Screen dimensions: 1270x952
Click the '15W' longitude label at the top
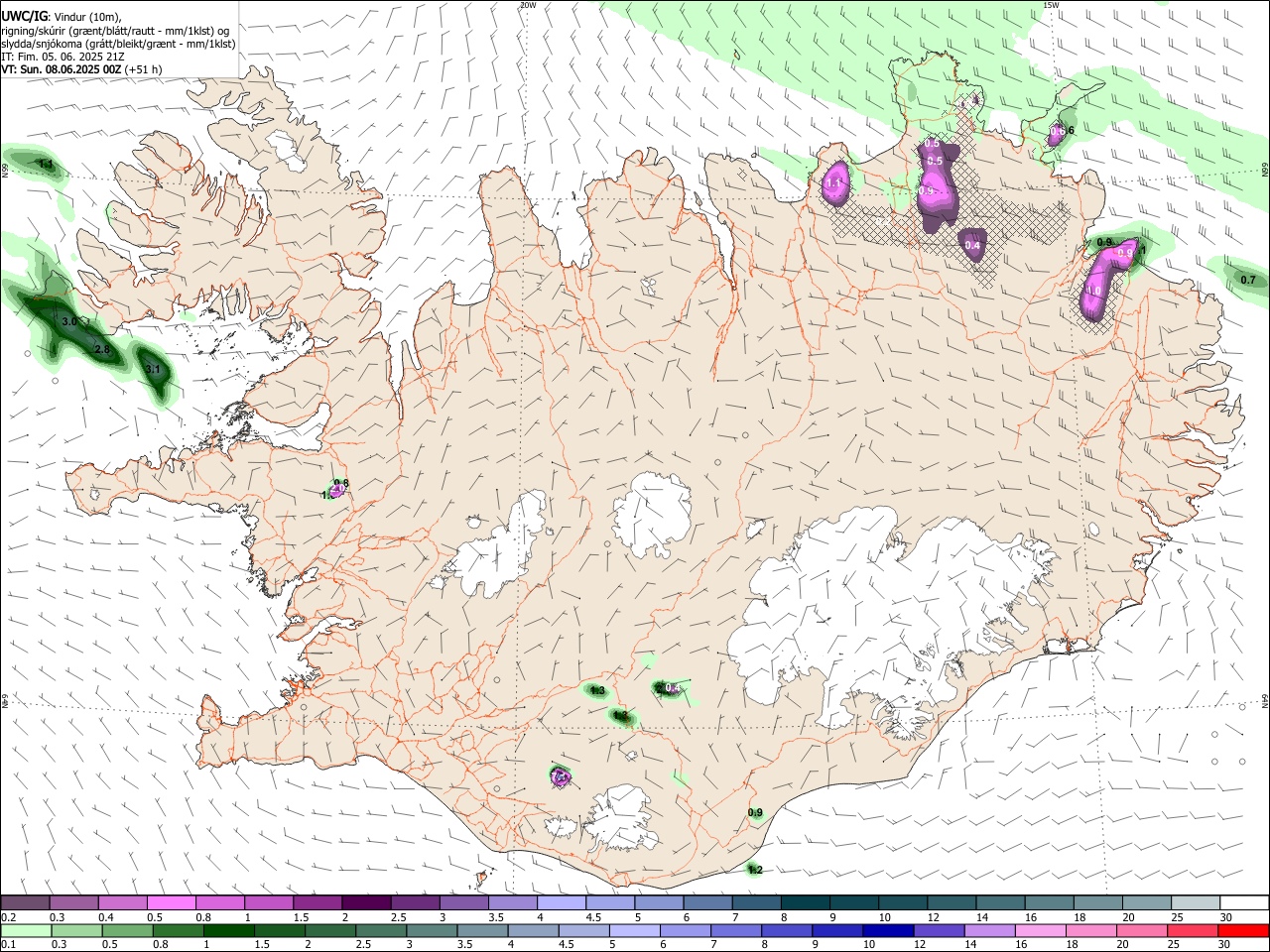[1051, 5]
